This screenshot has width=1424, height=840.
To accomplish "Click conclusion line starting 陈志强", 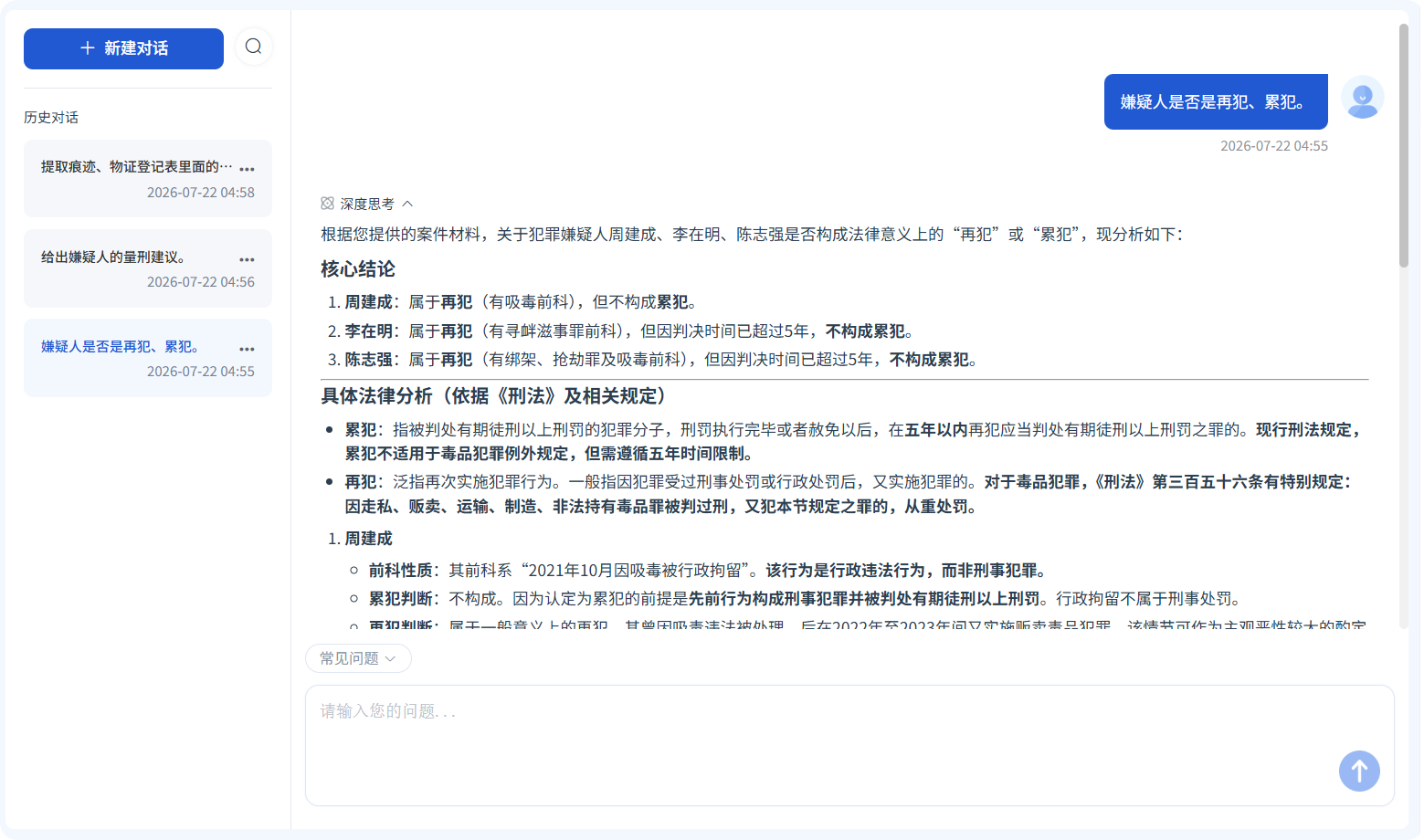I will 661,360.
